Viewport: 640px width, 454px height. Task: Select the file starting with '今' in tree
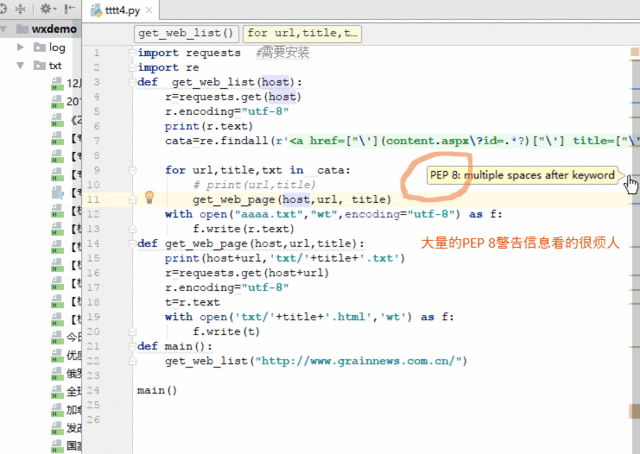click(74, 337)
